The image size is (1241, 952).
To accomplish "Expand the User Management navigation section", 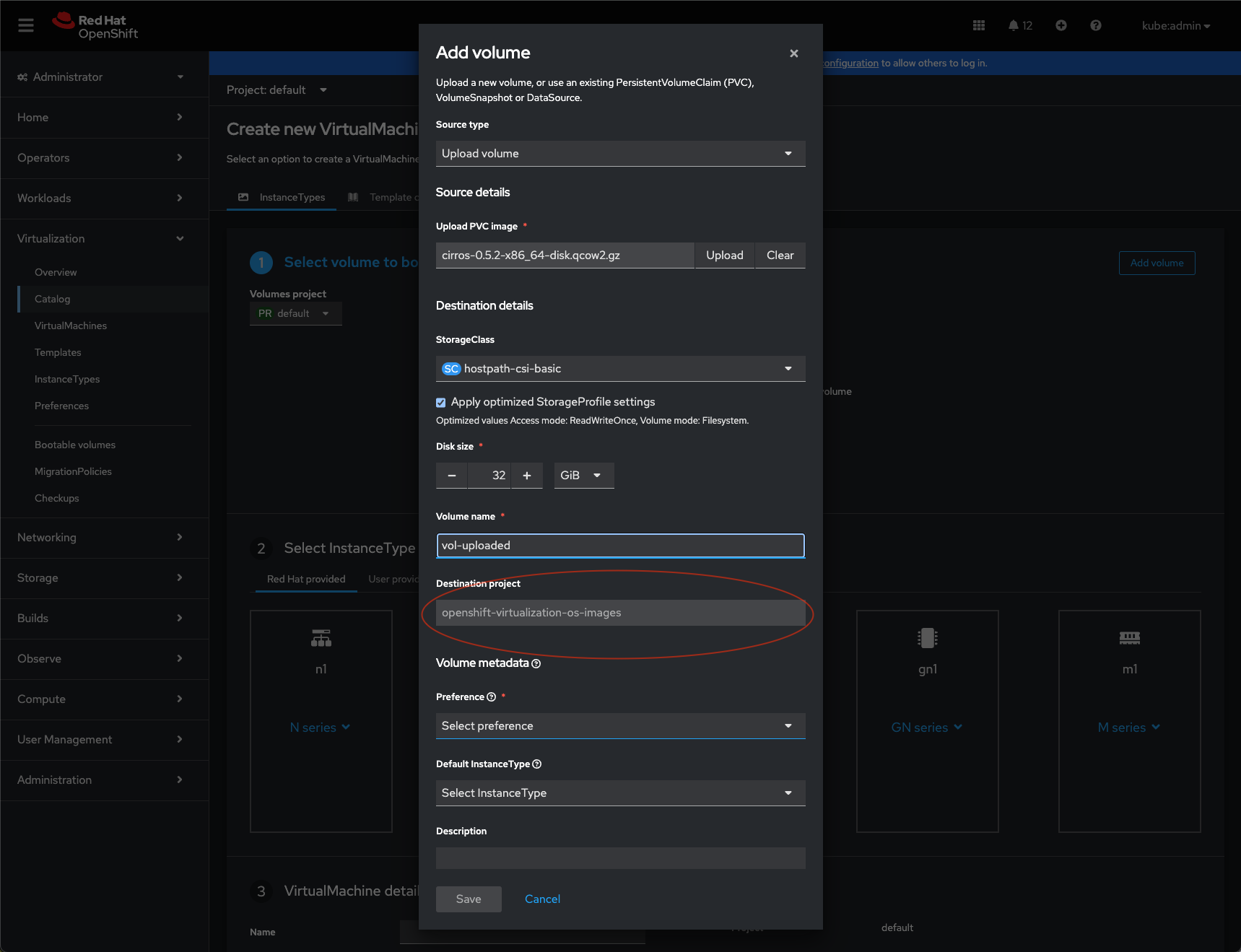I will pos(105,740).
